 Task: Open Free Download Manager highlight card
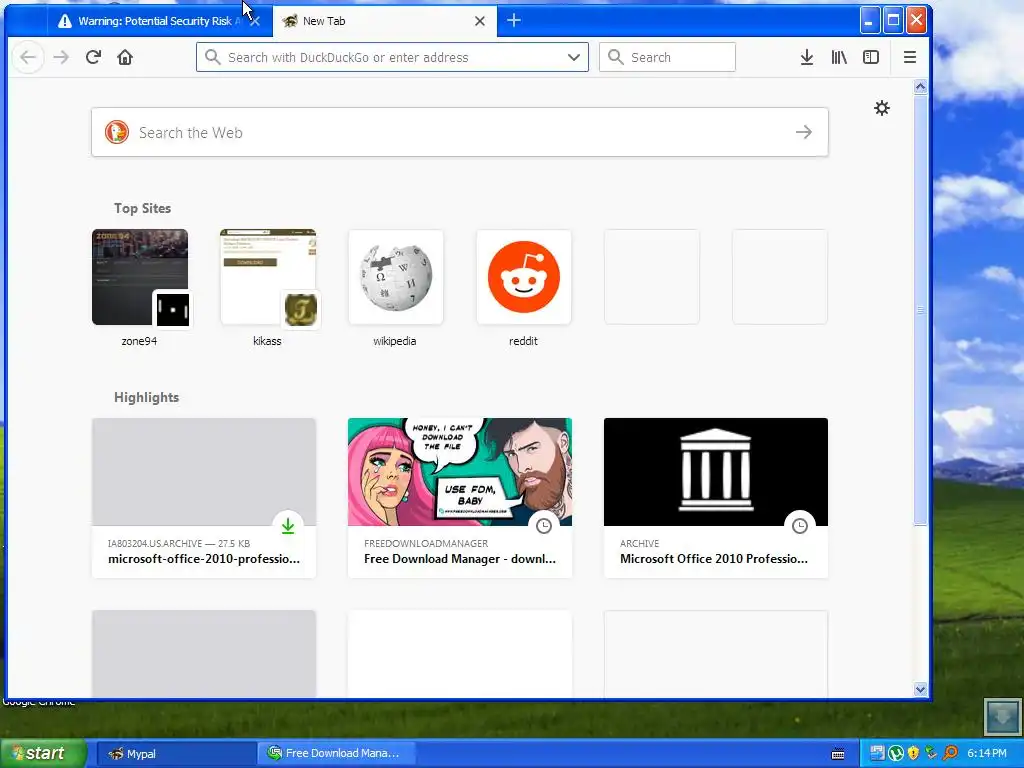460,498
